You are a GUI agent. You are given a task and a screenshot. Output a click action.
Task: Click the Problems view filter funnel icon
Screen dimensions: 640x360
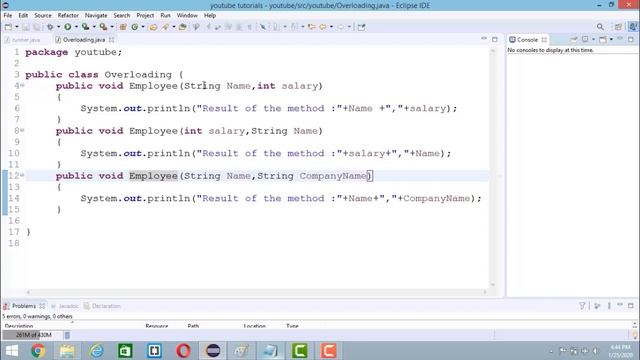[582, 305]
